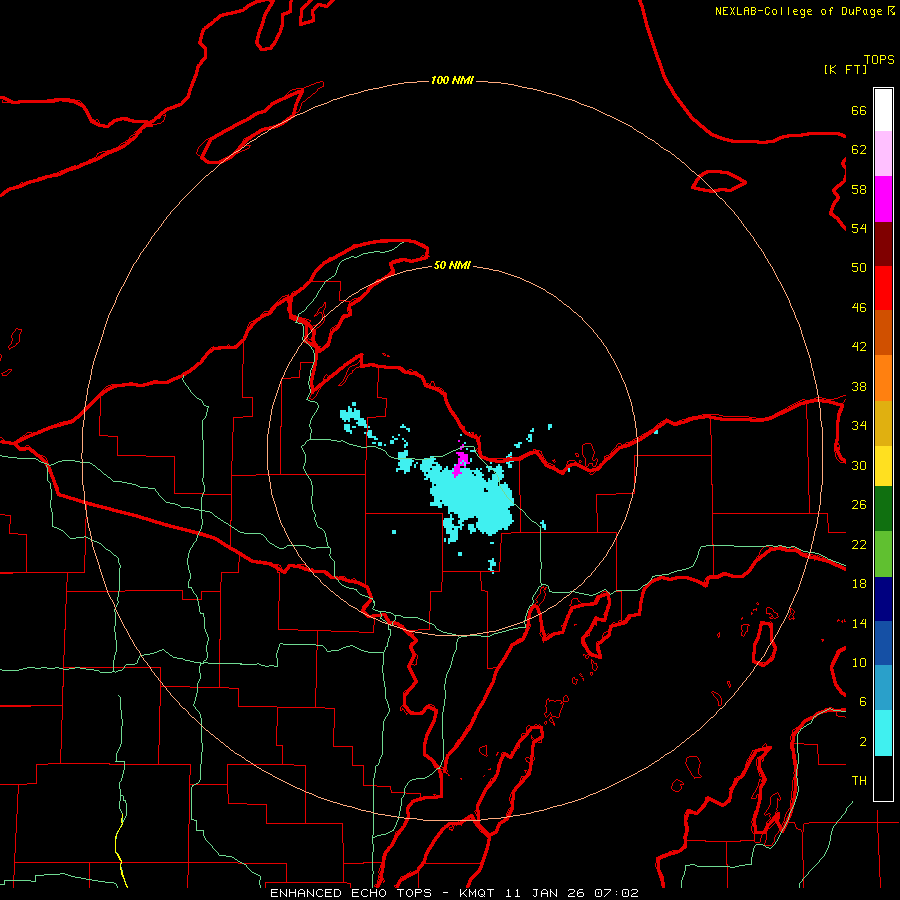This screenshot has height=900, width=900.
Task: Click the black TH threshold swatch
Action: 883,778
